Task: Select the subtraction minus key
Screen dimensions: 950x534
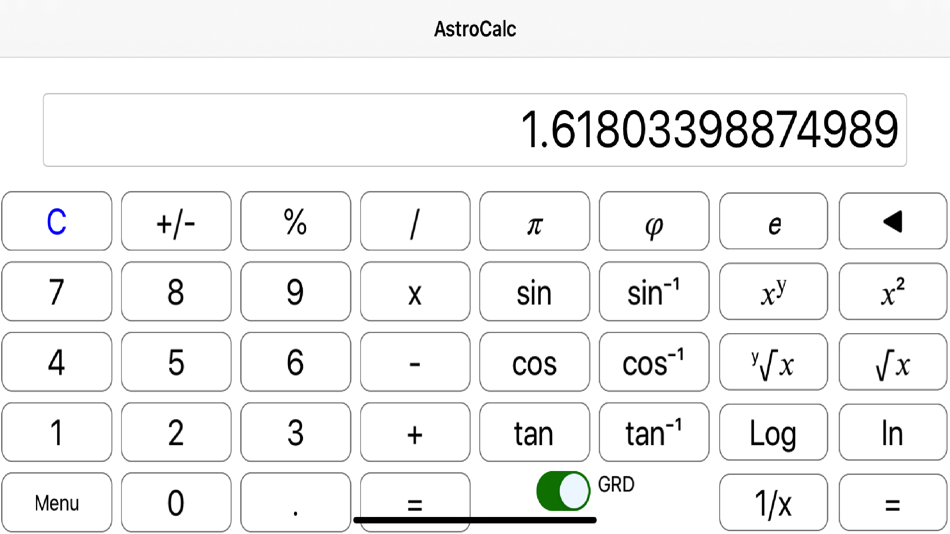Action: (415, 362)
